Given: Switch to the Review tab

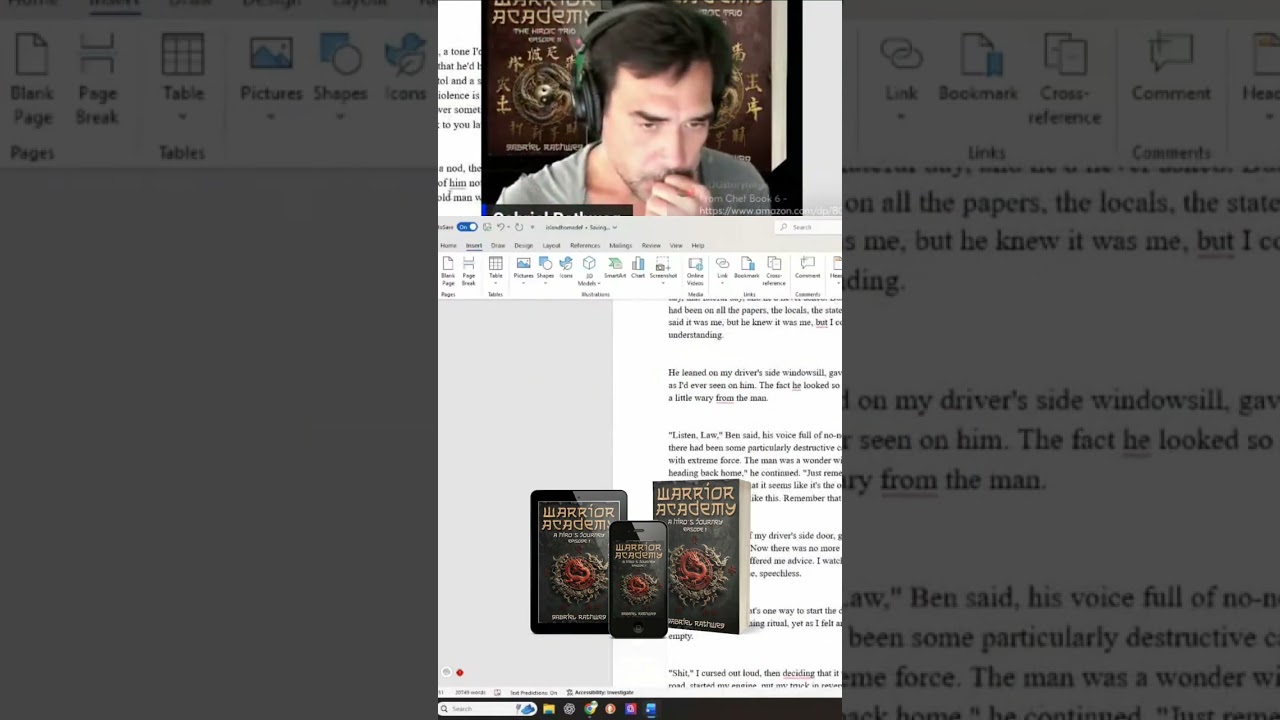Looking at the screenshot, I should tap(651, 246).
